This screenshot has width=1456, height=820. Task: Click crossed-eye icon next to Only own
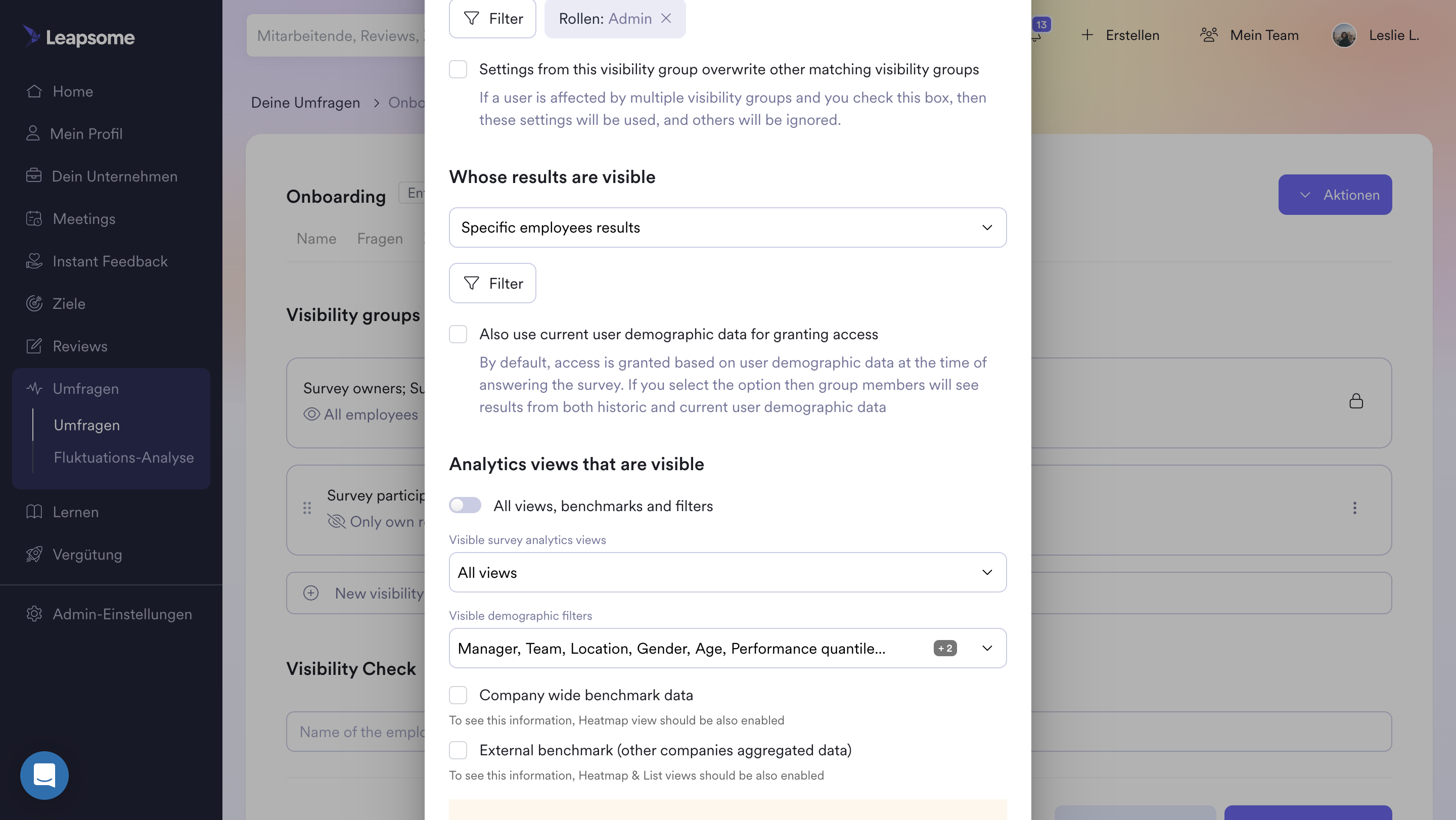pyautogui.click(x=336, y=521)
